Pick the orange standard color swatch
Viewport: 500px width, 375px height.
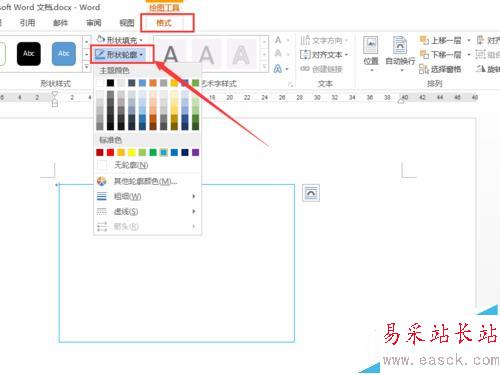coord(121,152)
